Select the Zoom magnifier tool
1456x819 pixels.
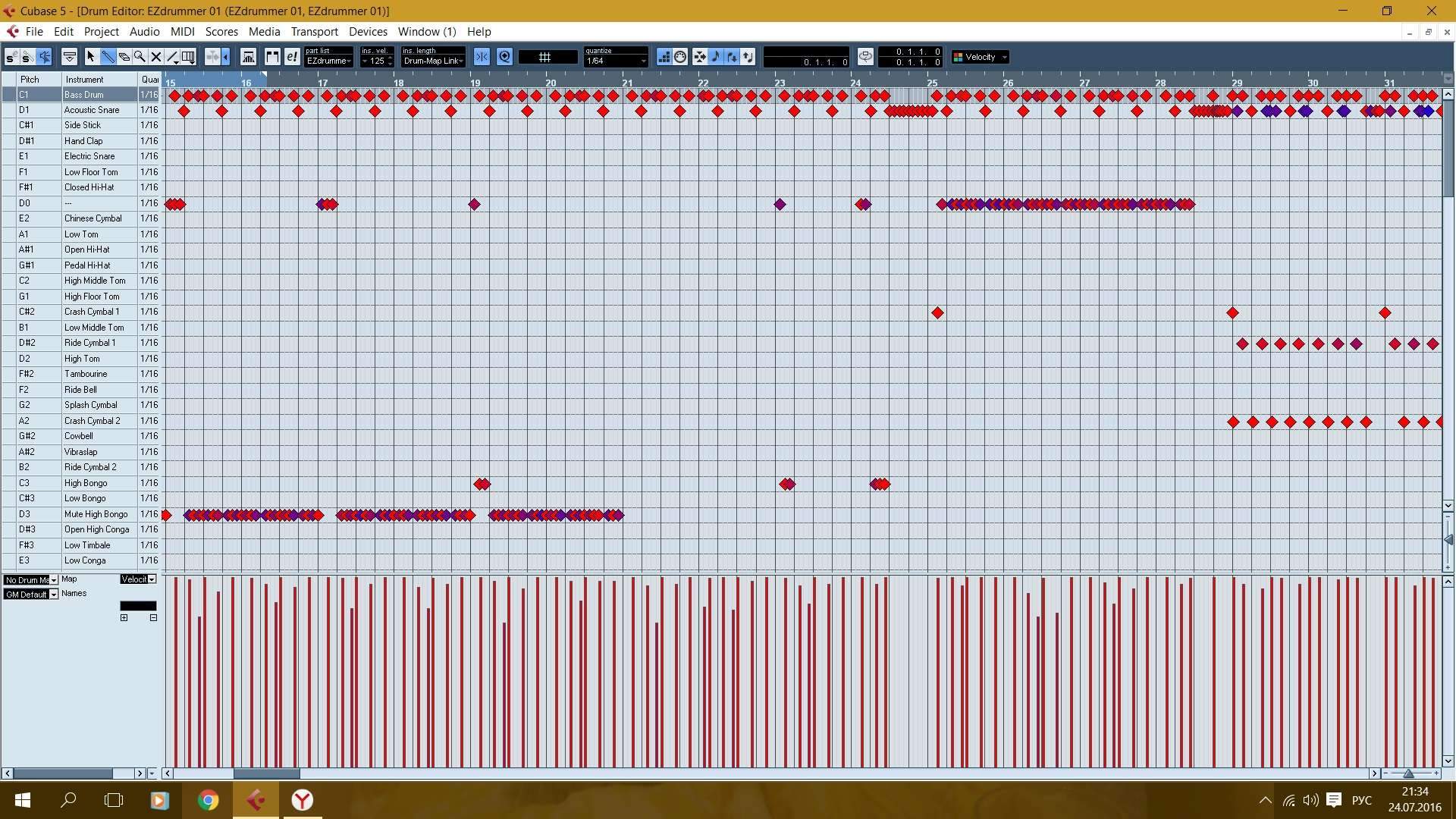(140, 57)
